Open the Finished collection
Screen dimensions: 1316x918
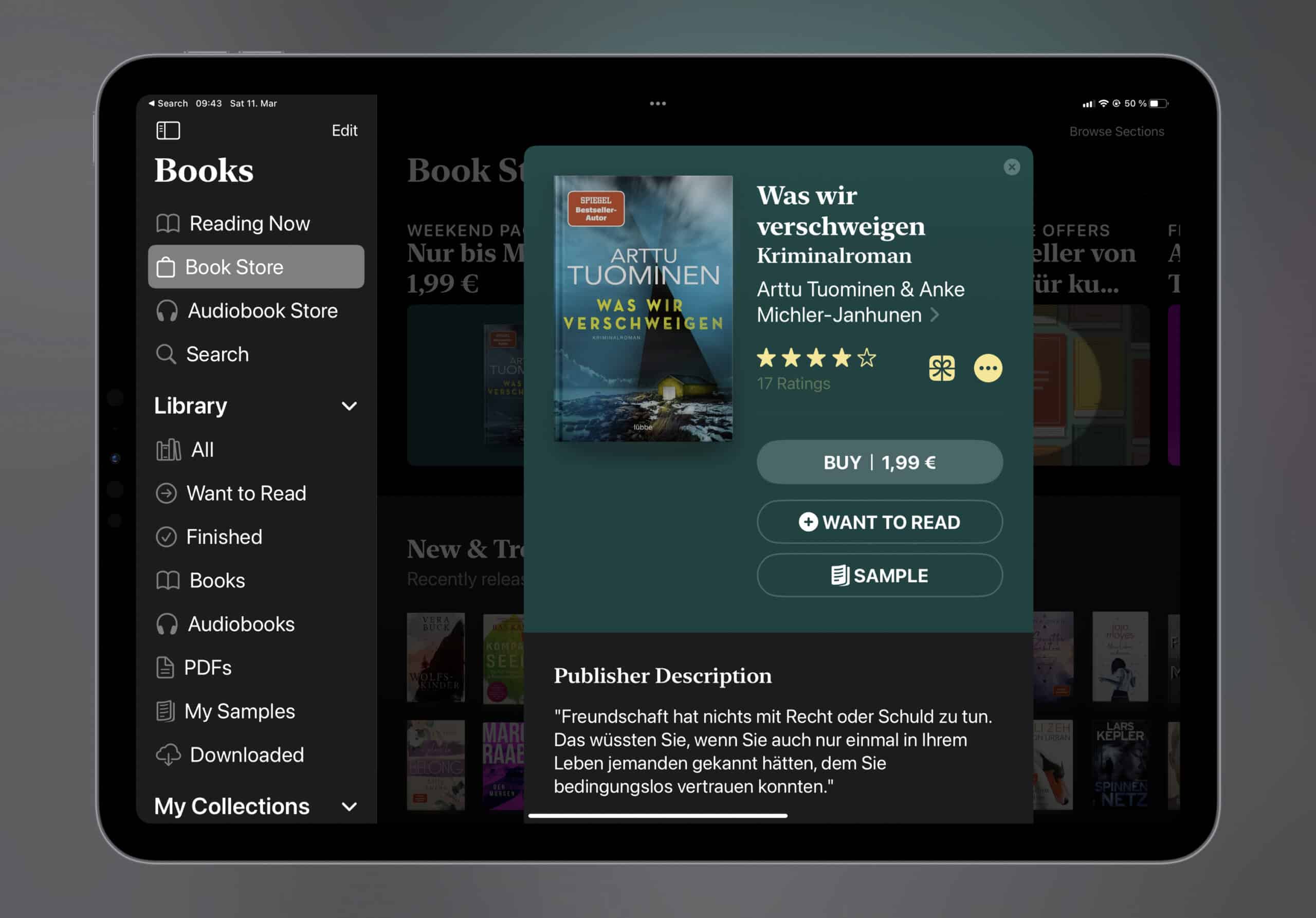click(x=256, y=537)
